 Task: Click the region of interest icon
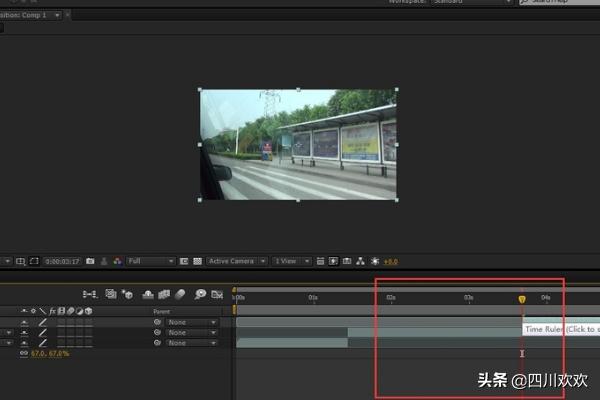184,261
